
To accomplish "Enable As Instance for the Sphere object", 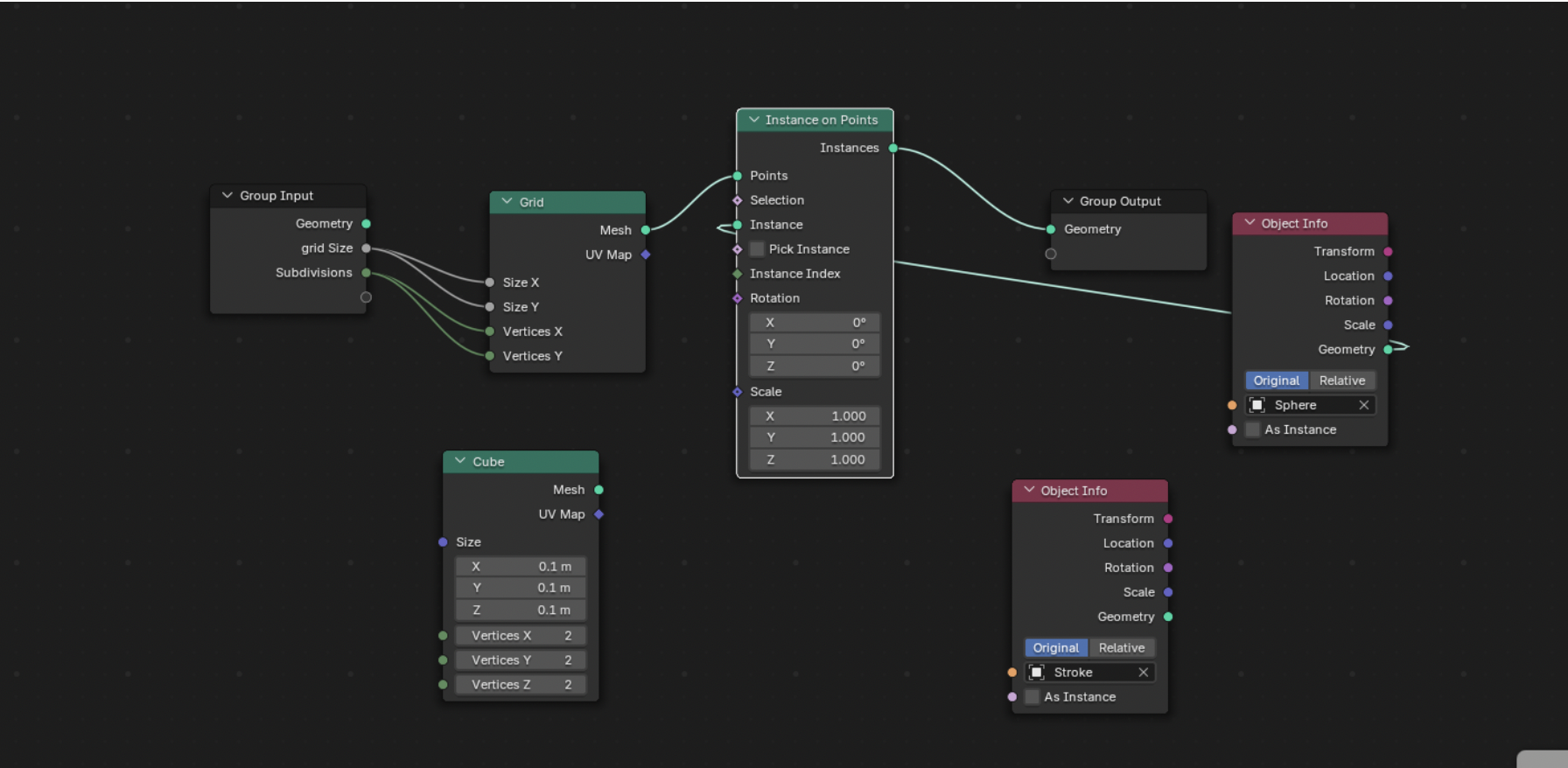I will [1253, 429].
